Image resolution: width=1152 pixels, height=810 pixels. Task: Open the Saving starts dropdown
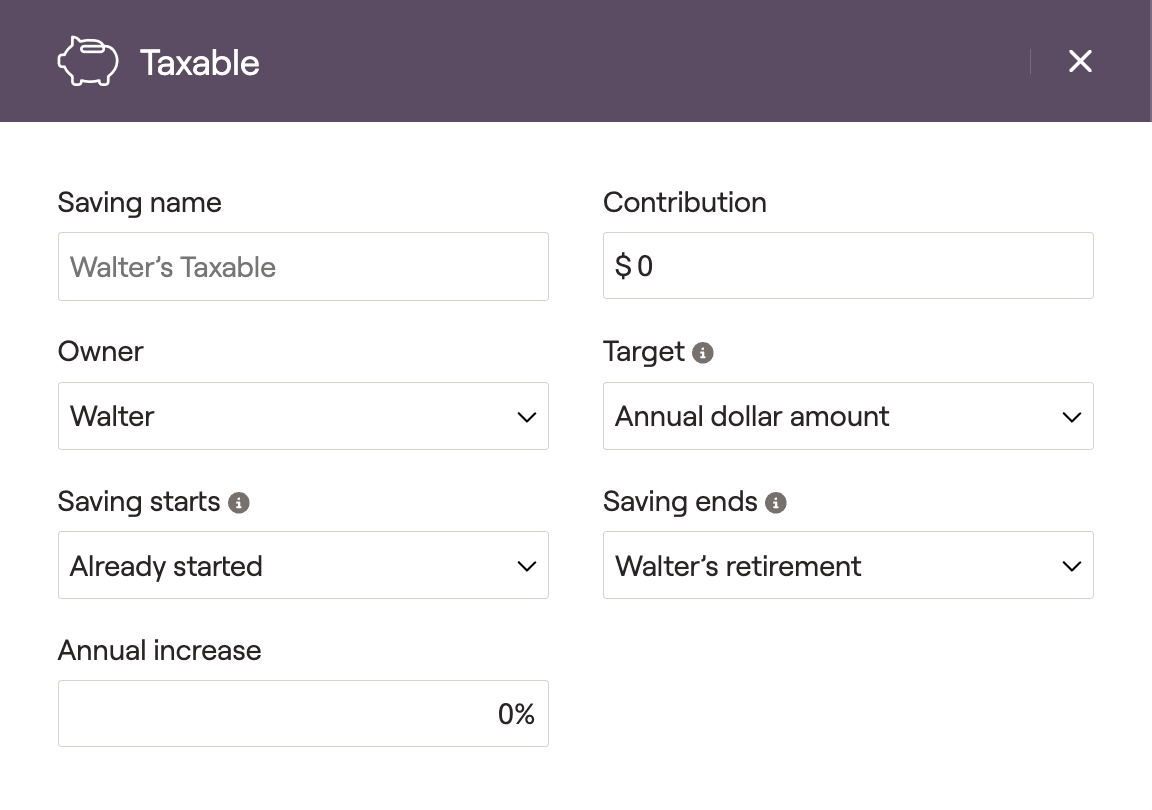(303, 565)
